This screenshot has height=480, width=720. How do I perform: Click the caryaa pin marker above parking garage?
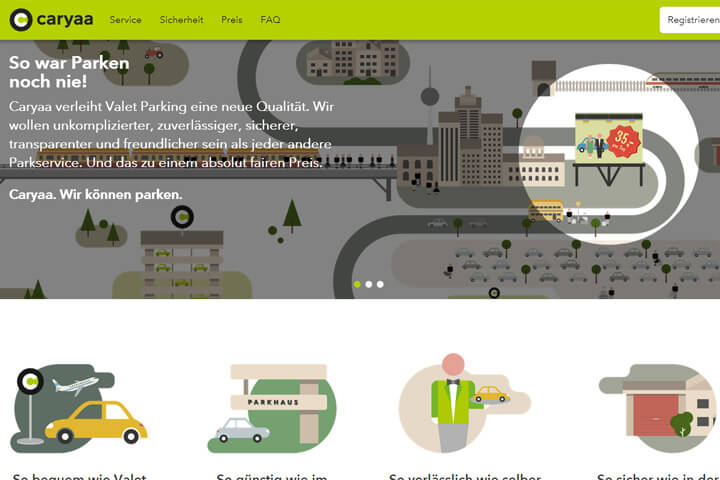tap(181, 217)
